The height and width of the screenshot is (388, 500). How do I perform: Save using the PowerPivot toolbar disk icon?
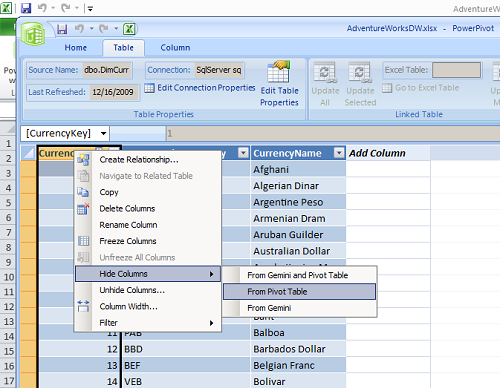[62, 29]
